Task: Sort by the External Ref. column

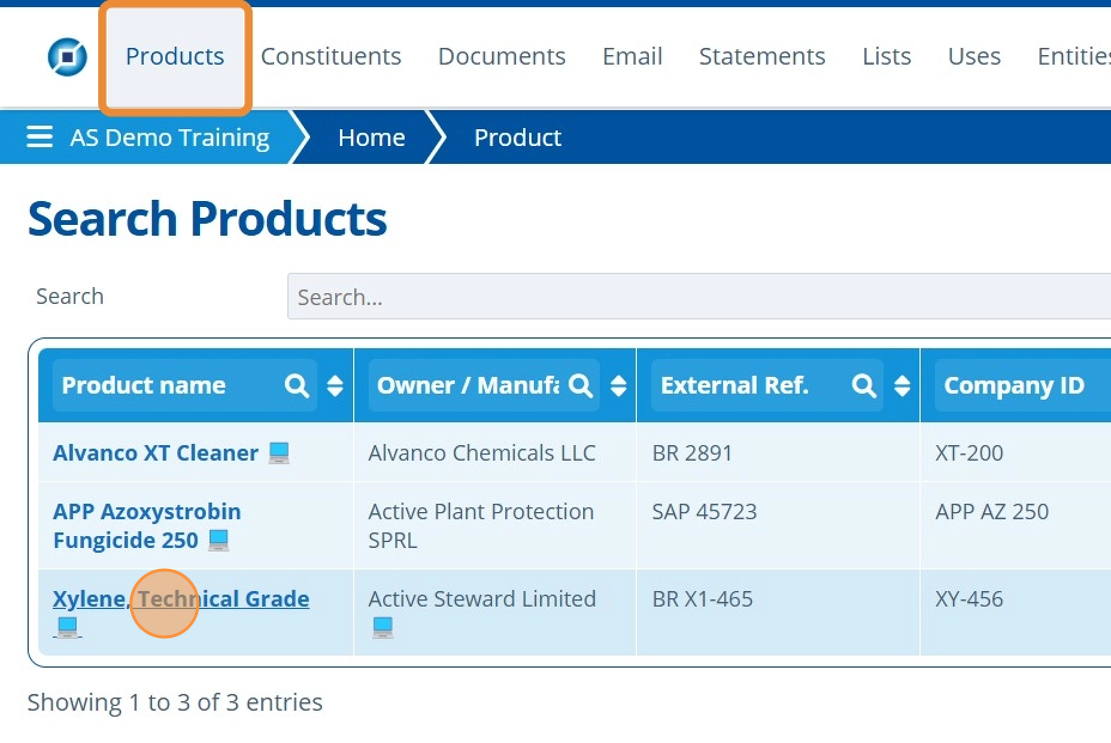Action: (x=902, y=386)
